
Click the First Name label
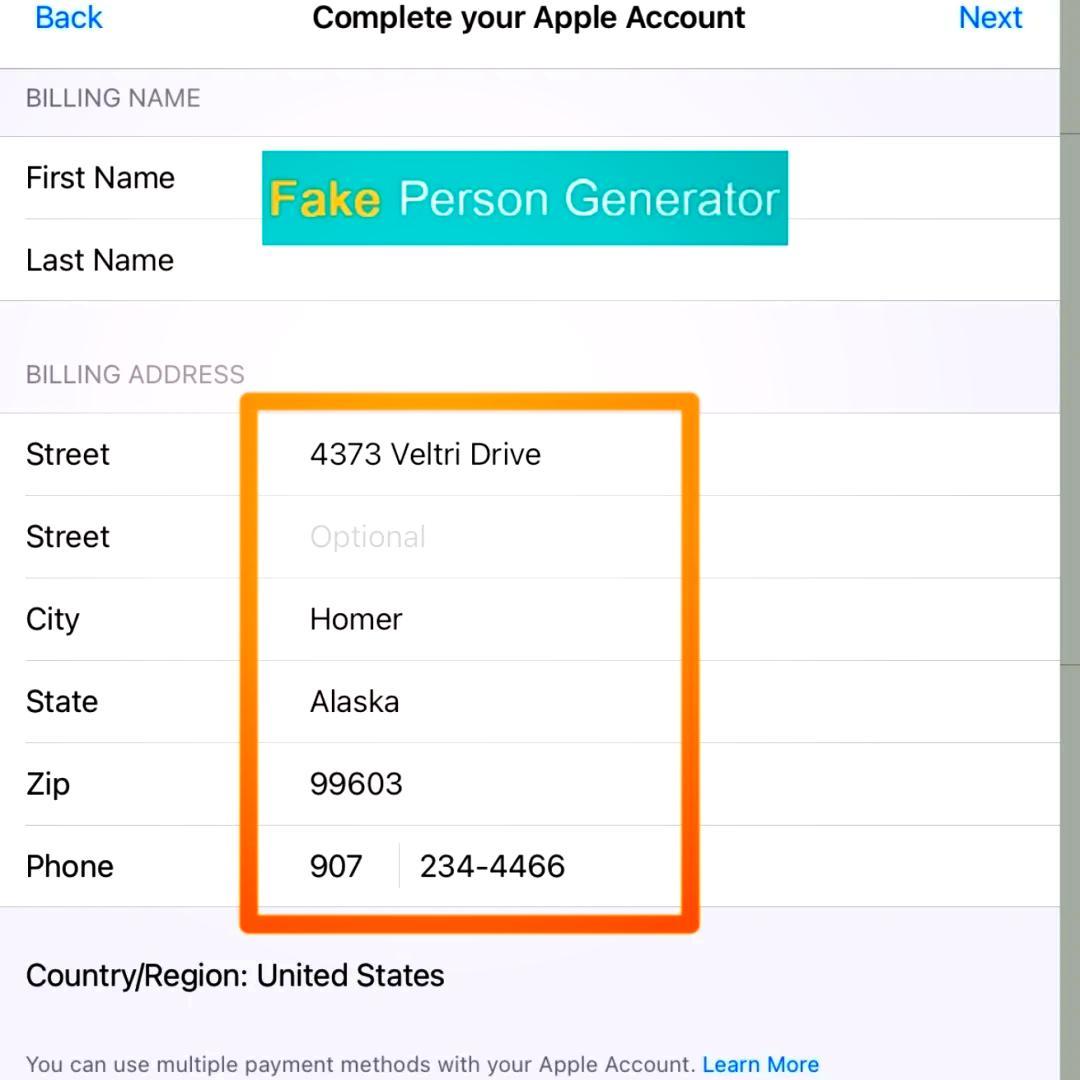click(x=100, y=178)
